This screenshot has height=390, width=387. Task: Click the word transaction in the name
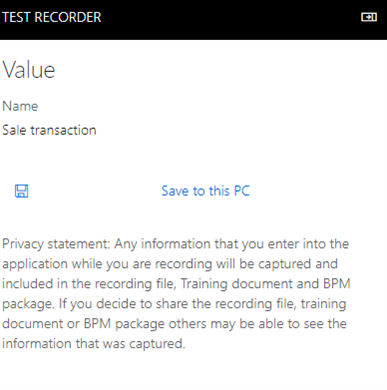coord(63,130)
